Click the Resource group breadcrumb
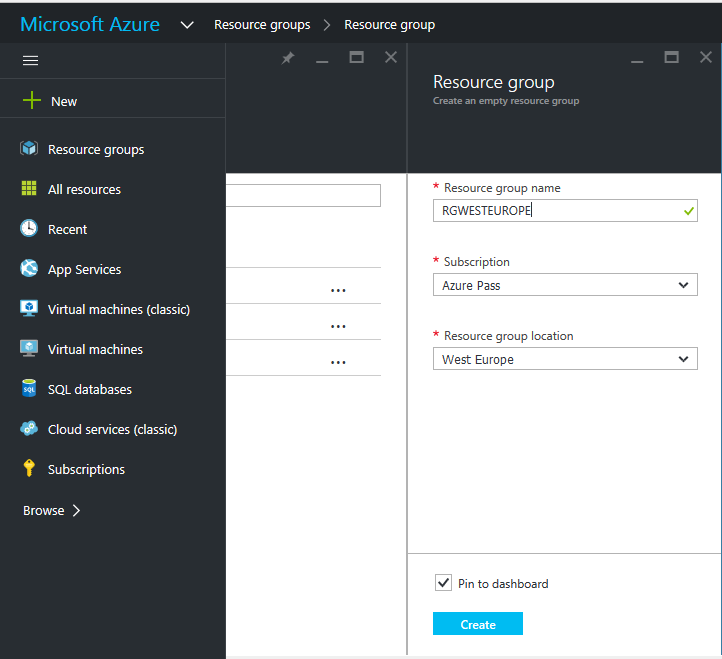This screenshot has width=722, height=659. [390, 25]
